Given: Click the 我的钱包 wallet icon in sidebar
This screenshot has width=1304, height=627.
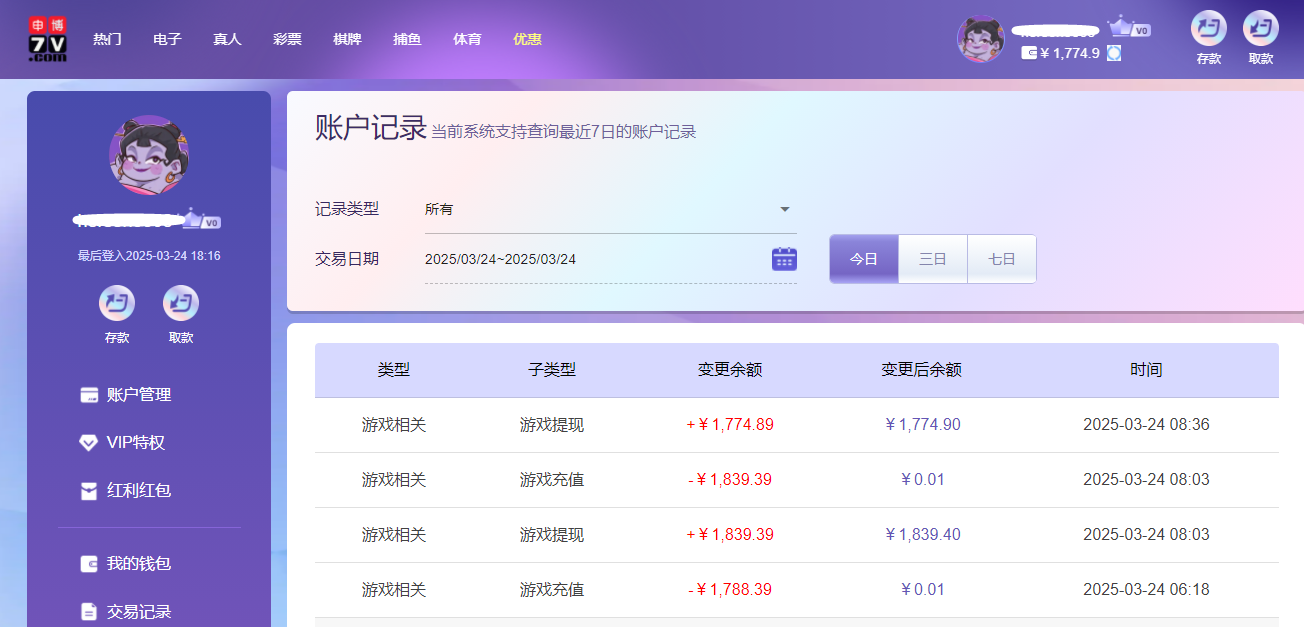Looking at the screenshot, I should point(89,564).
